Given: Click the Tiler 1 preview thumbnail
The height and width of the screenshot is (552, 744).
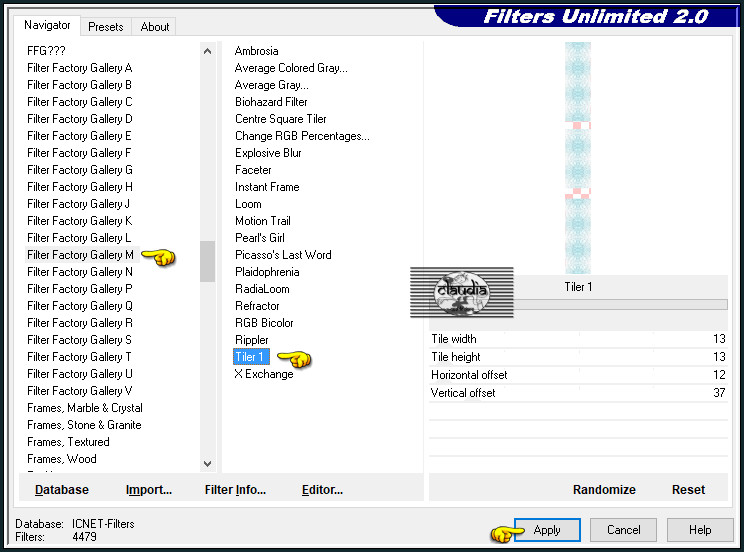Looking at the screenshot, I should [x=577, y=158].
